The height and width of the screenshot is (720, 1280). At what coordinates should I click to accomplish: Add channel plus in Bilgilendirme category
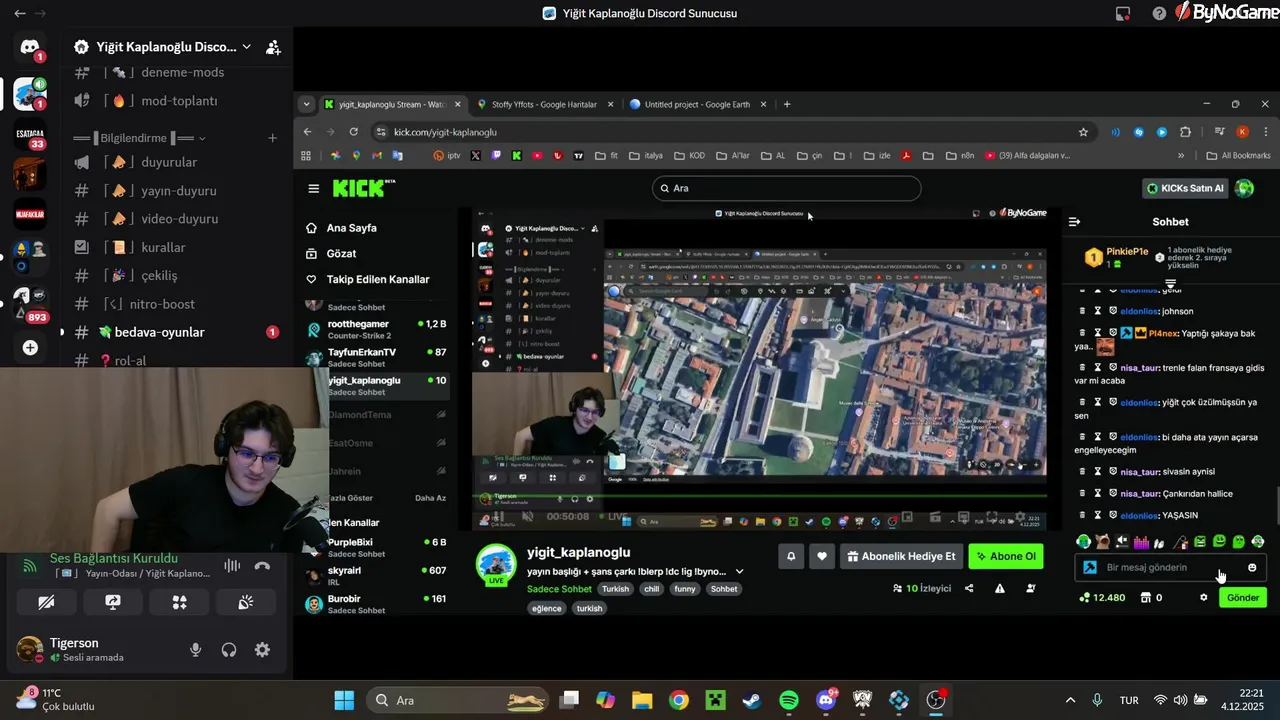pos(272,138)
